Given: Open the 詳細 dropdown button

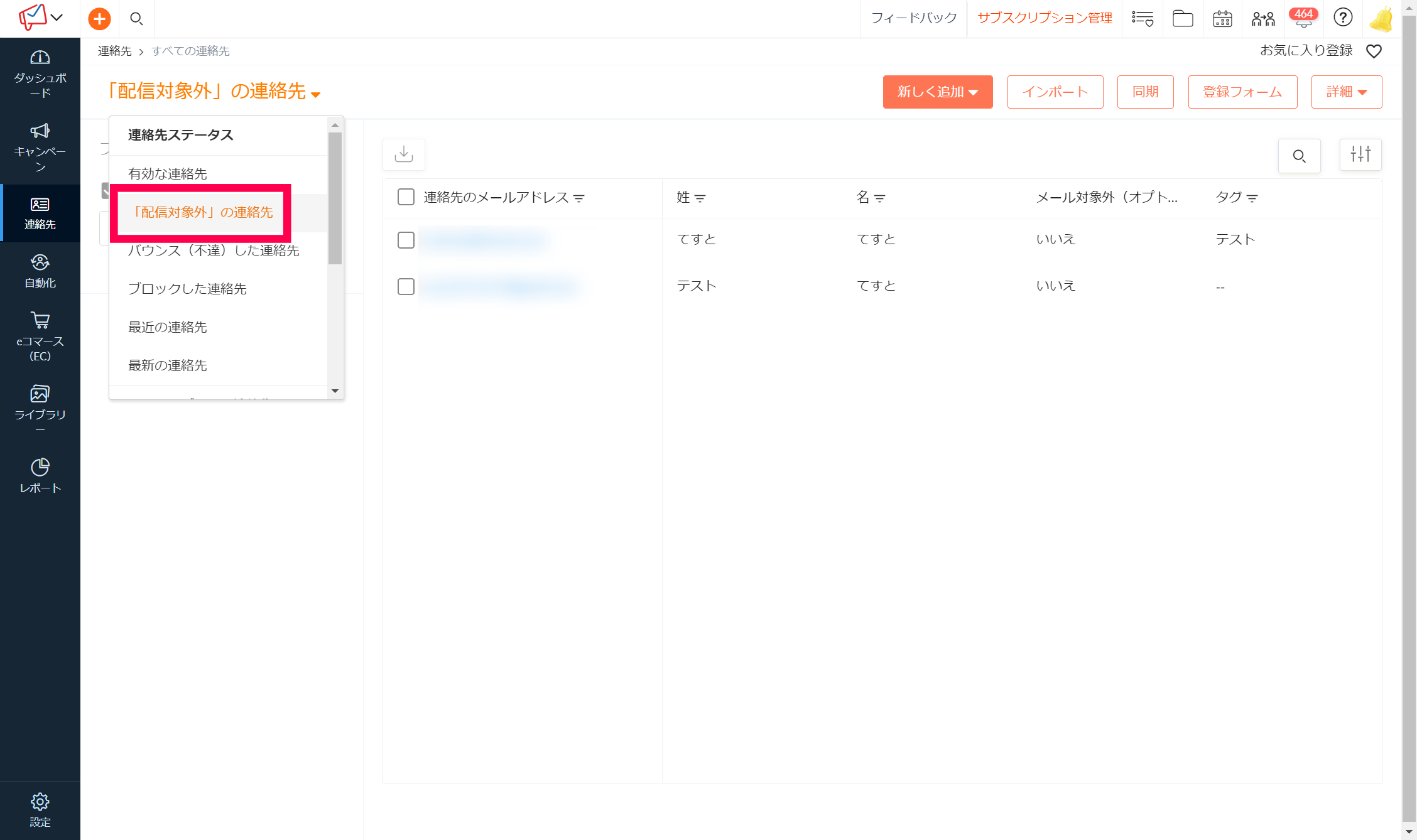Looking at the screenshot, I should (x=1346, y=92).
